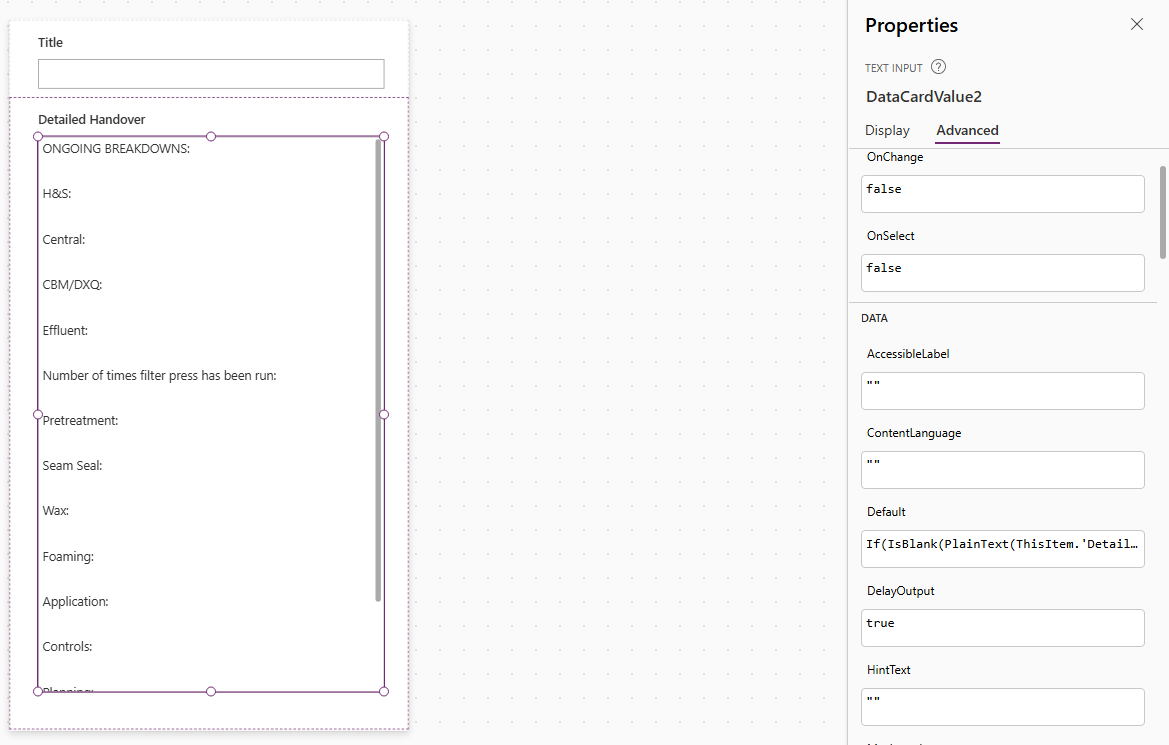Click the 'ONGOING BREAKDOWNS:' line
Image resolution: width=1169 pixels, height=745 pixels.
(x=116, y=148)
